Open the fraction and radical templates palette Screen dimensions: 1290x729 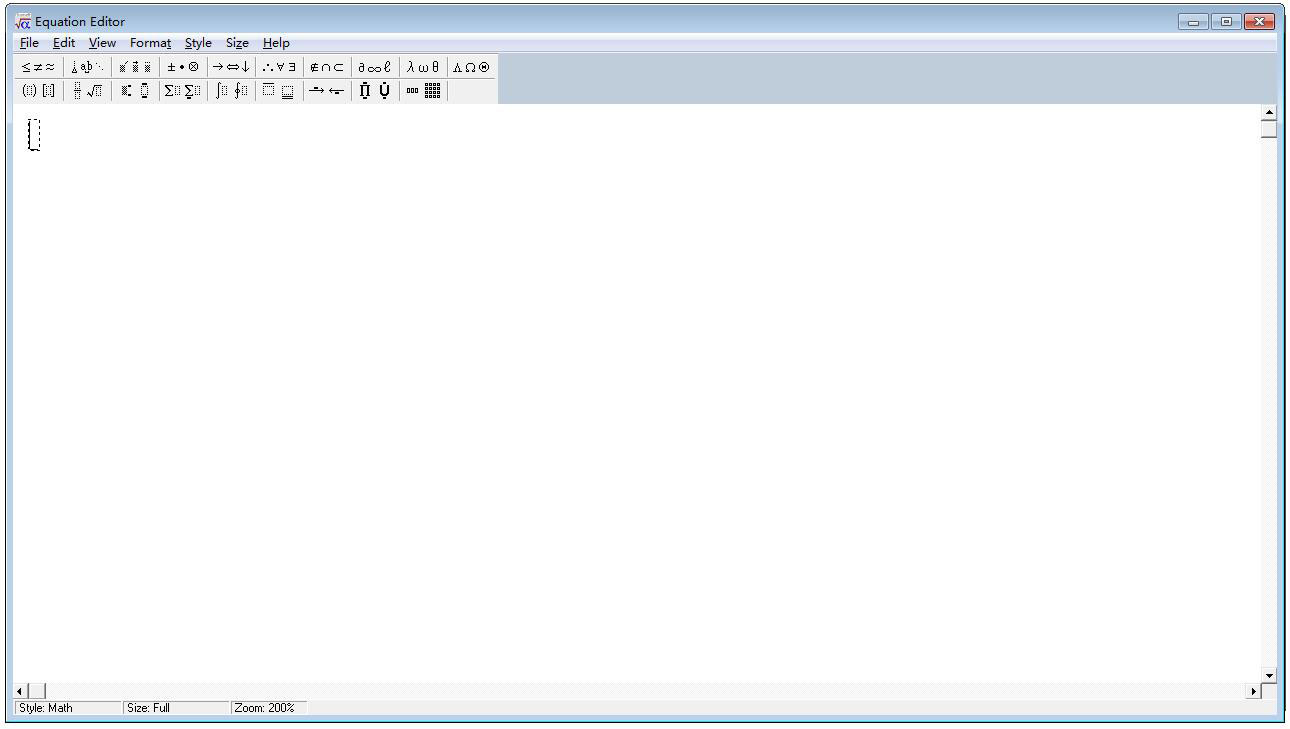88,90
